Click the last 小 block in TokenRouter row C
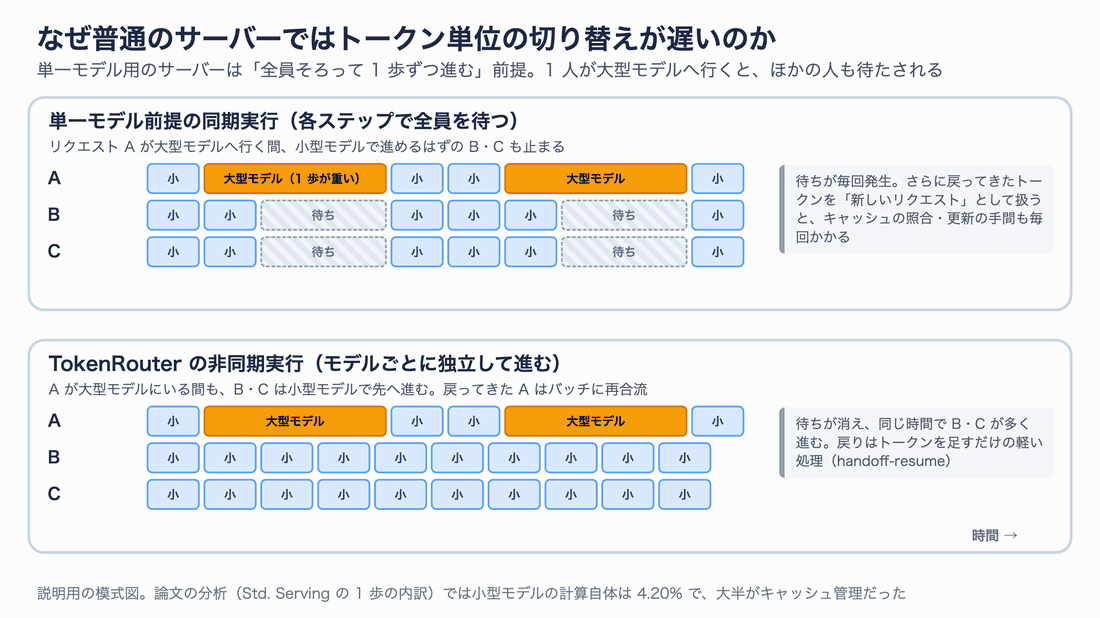This screenshot has height=618, width=1100. (685, 494)
